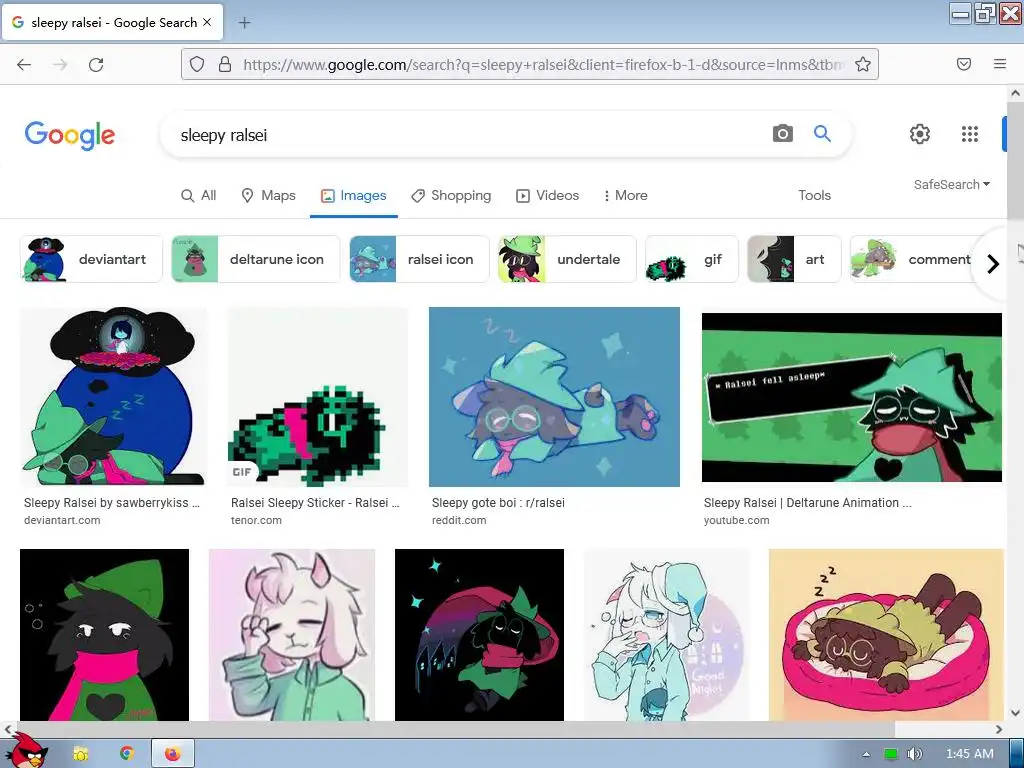The width and height of the screenshot is (1024, 768).
Task: Click the blue search magnifier button
Action: (x=822, y=134)
